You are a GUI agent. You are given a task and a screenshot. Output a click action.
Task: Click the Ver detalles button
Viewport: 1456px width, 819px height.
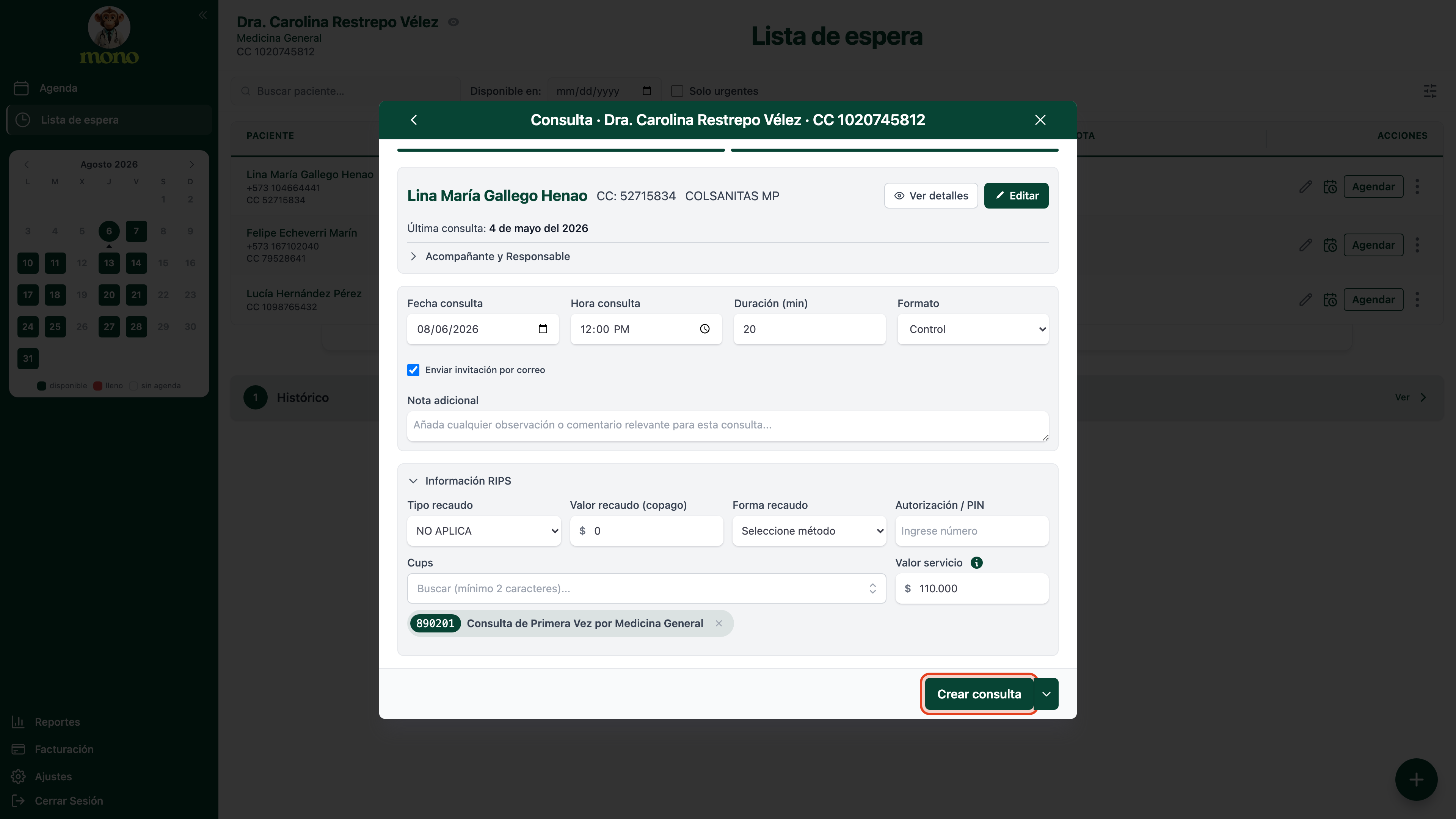click(x=930, y=196)
